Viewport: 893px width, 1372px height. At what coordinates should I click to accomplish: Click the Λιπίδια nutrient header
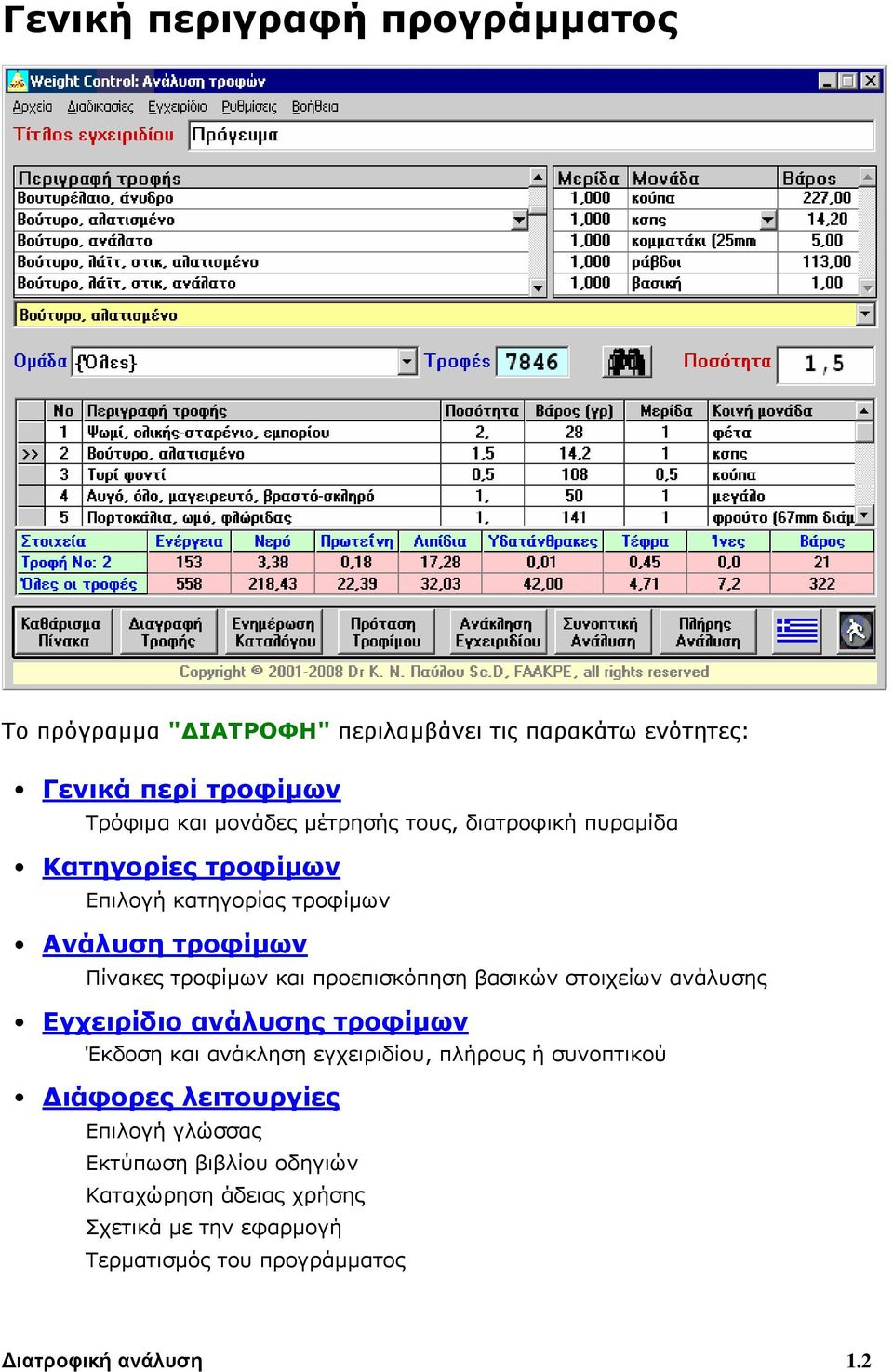point(440,541)
